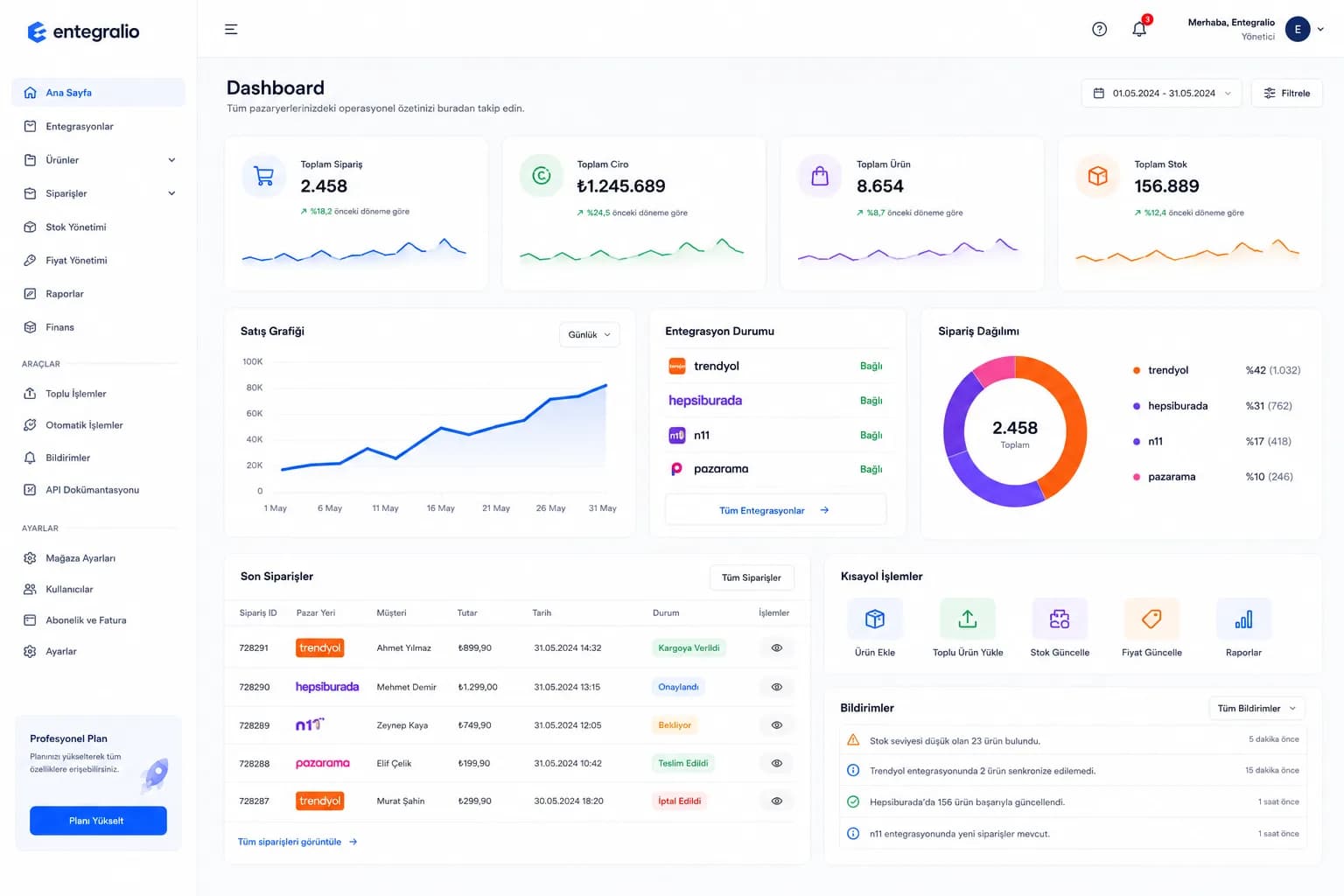The height and width of the screenshot is (896, 1344).
Task: Click the stock warning triangle notification icon
Action: (853, 740)
